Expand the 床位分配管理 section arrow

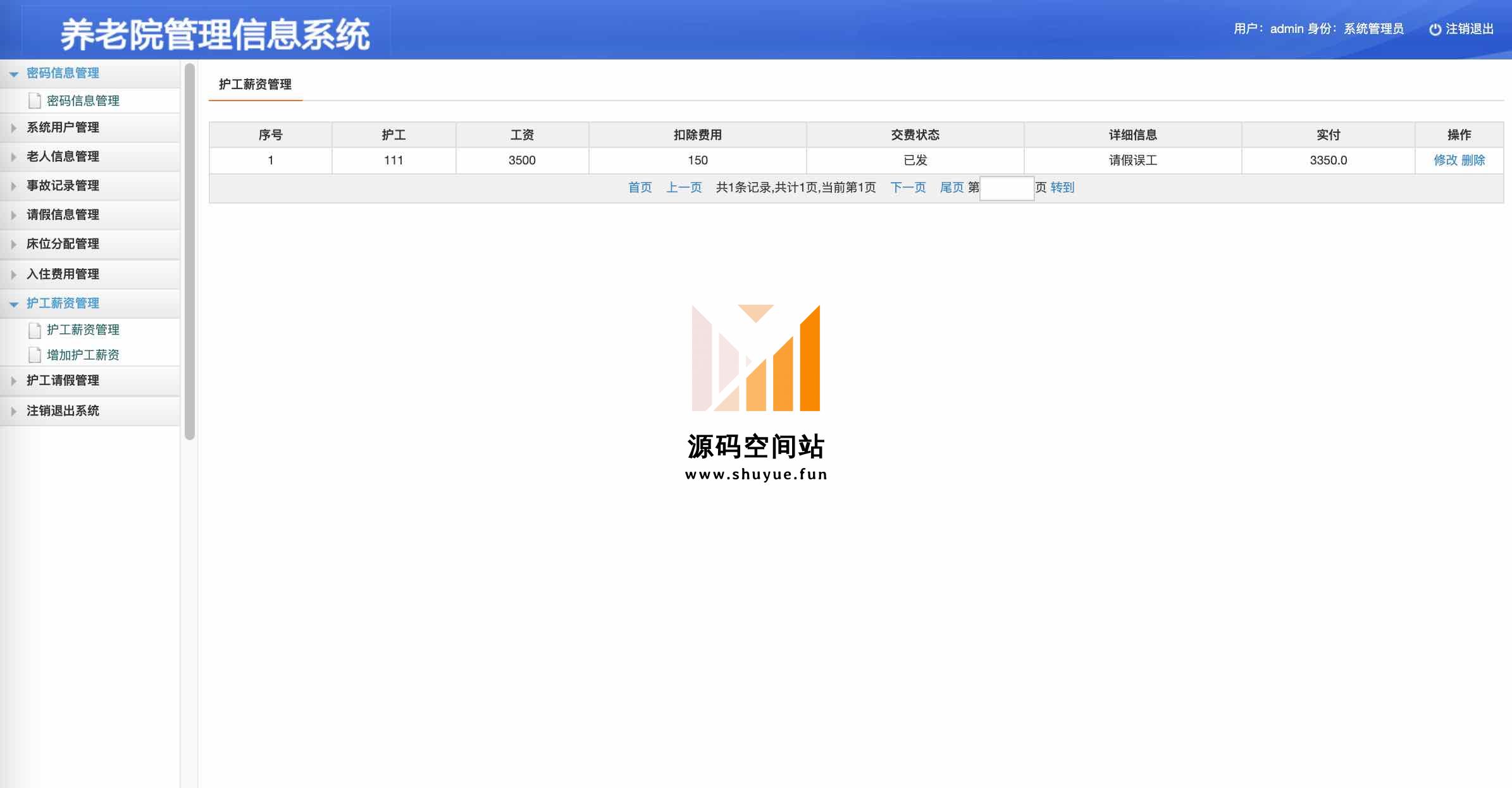(x=13, y=244)
